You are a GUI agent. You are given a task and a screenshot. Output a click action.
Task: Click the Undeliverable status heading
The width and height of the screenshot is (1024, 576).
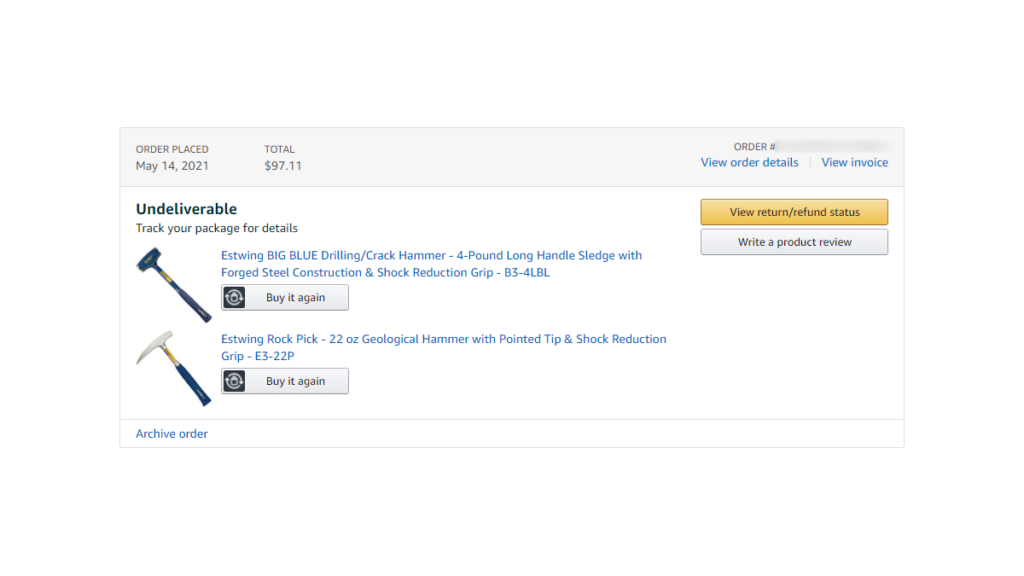[x=186, y=209]
